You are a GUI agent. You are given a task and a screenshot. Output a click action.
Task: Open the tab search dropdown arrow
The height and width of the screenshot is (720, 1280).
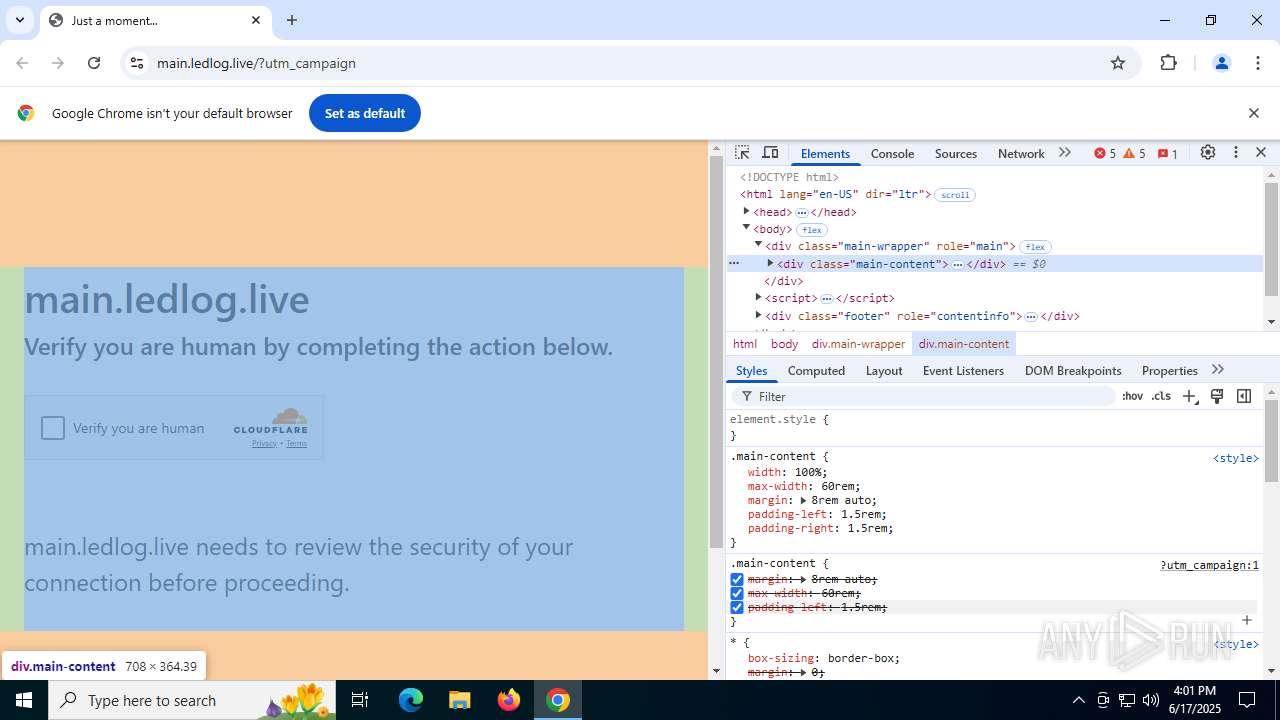19,20
